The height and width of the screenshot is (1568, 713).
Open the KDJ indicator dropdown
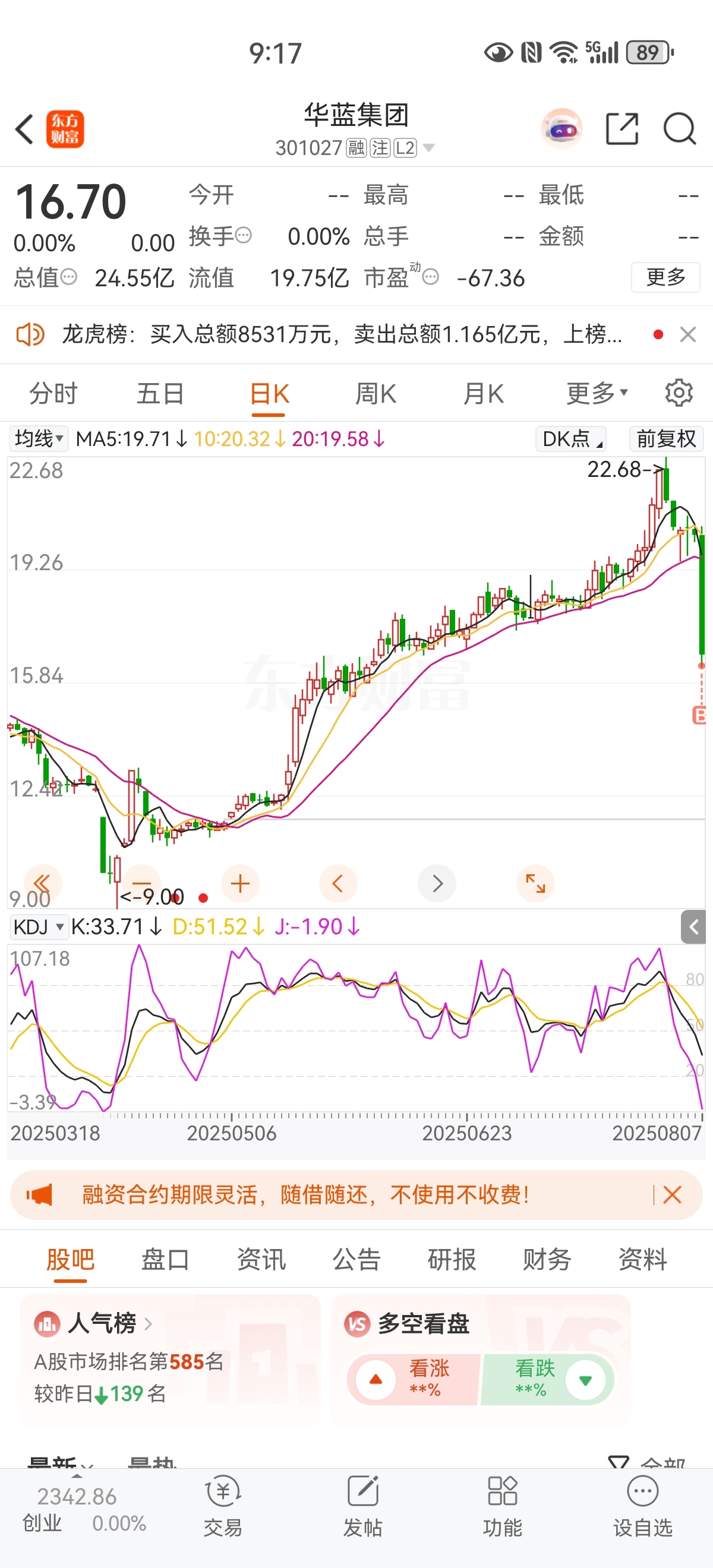point(39,927)
